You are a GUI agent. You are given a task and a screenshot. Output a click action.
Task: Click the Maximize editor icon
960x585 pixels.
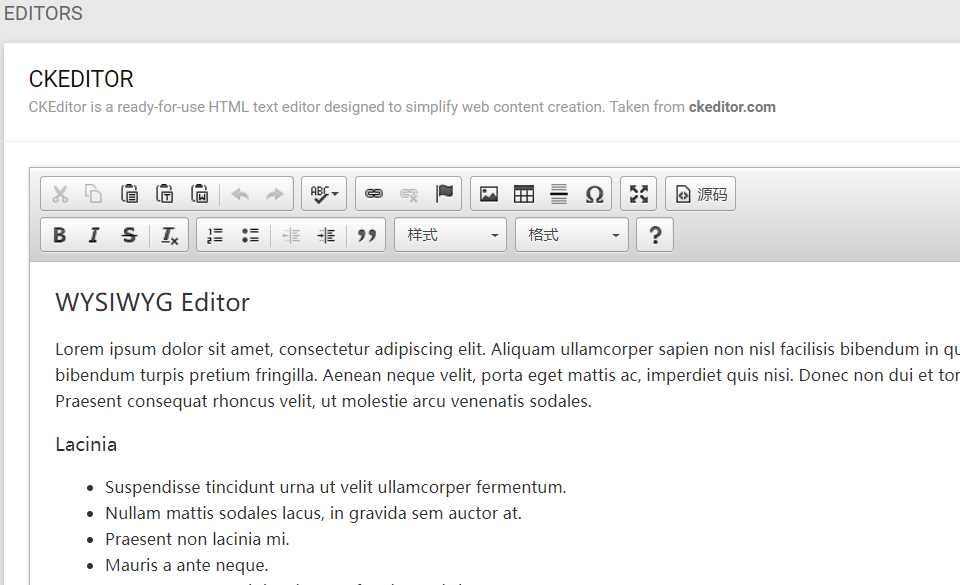(x=639, y=194)
